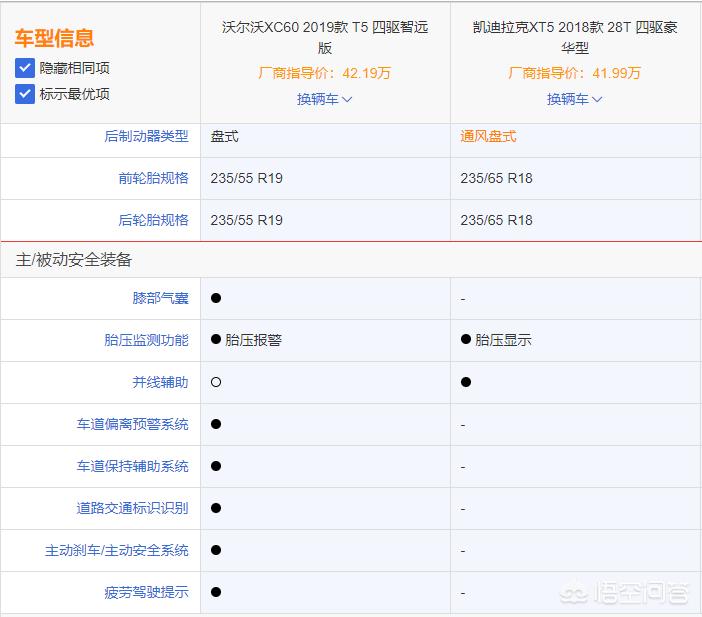Click the 后轮胎规格 row label
Viewport: 702px width, 617px height.
point(153,220)
